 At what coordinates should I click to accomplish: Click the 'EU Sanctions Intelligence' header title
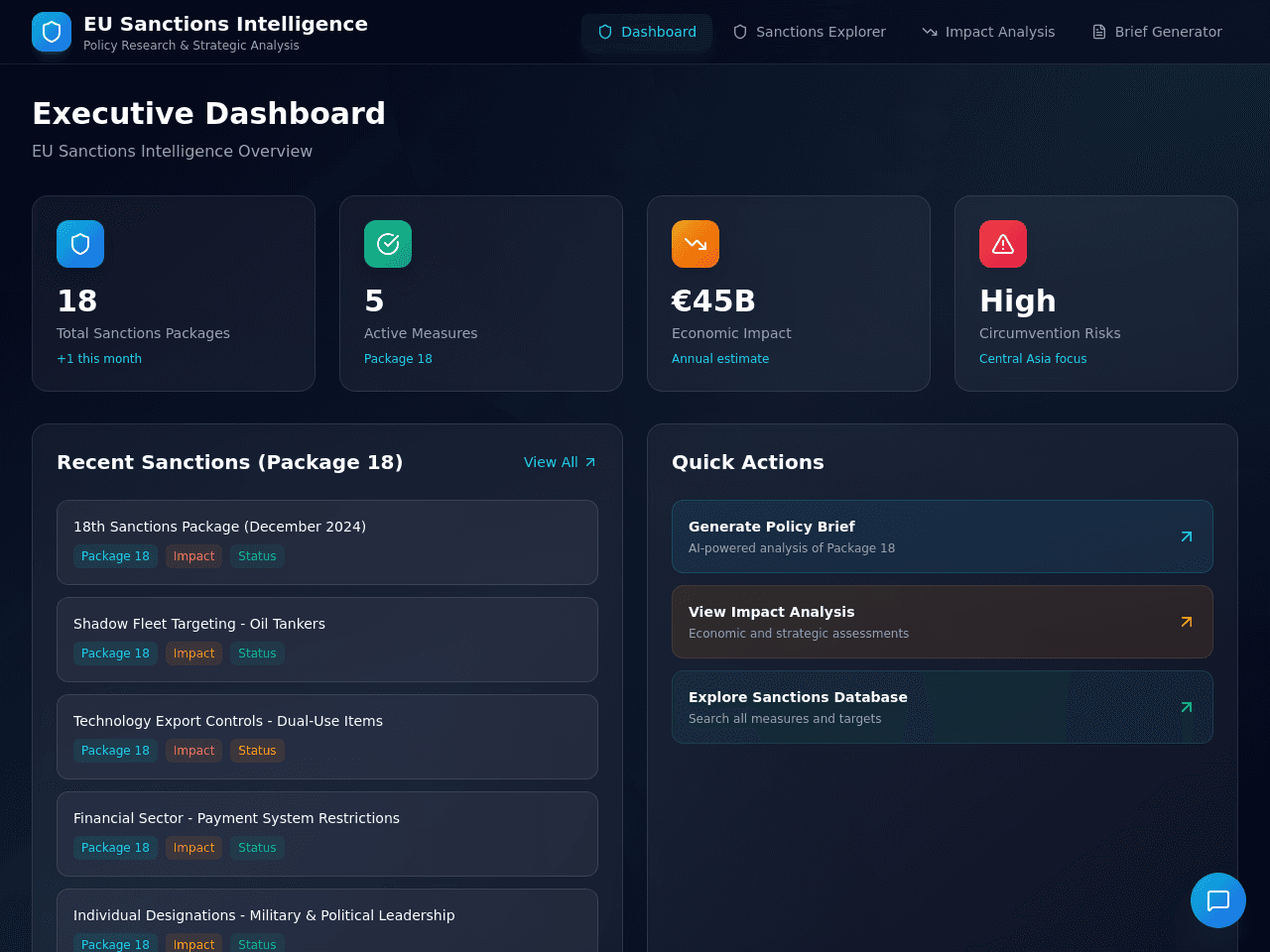[225, 24]
